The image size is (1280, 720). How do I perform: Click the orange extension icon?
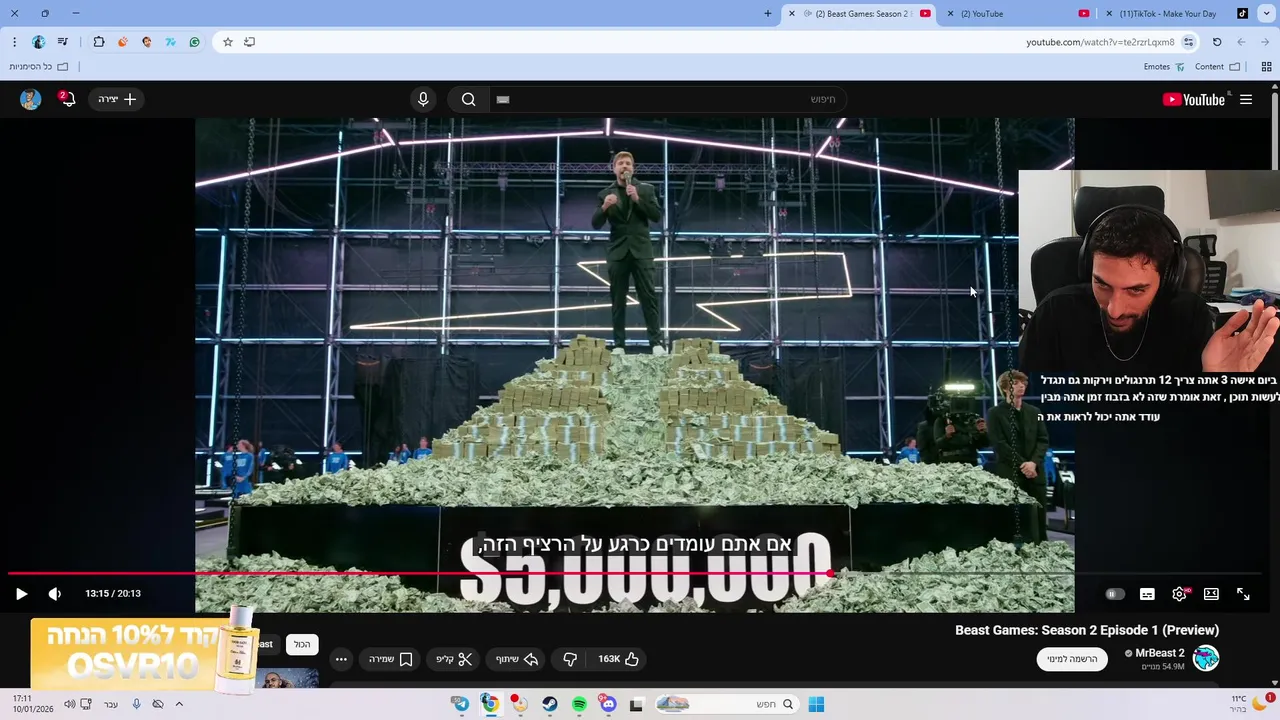[123, 42]
